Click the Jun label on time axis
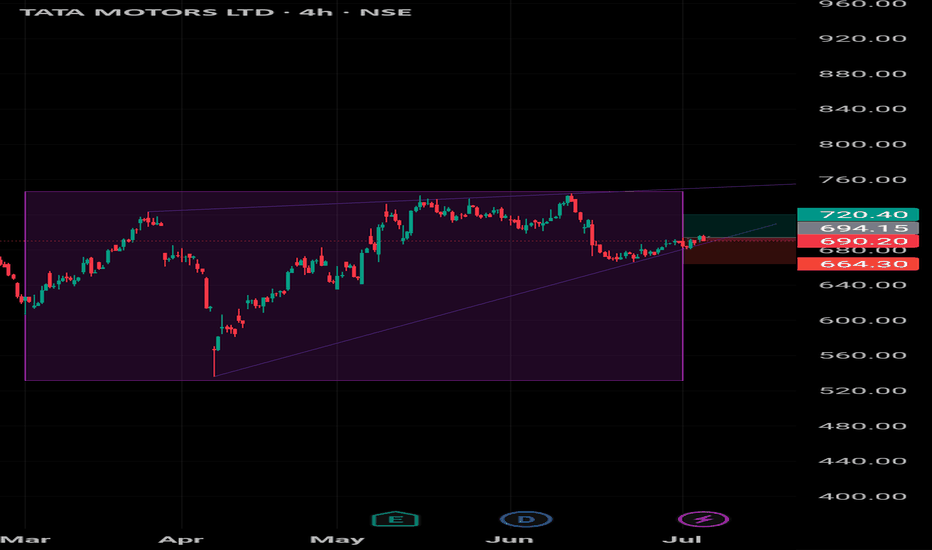Screen dimensions: 932x550 509,540
